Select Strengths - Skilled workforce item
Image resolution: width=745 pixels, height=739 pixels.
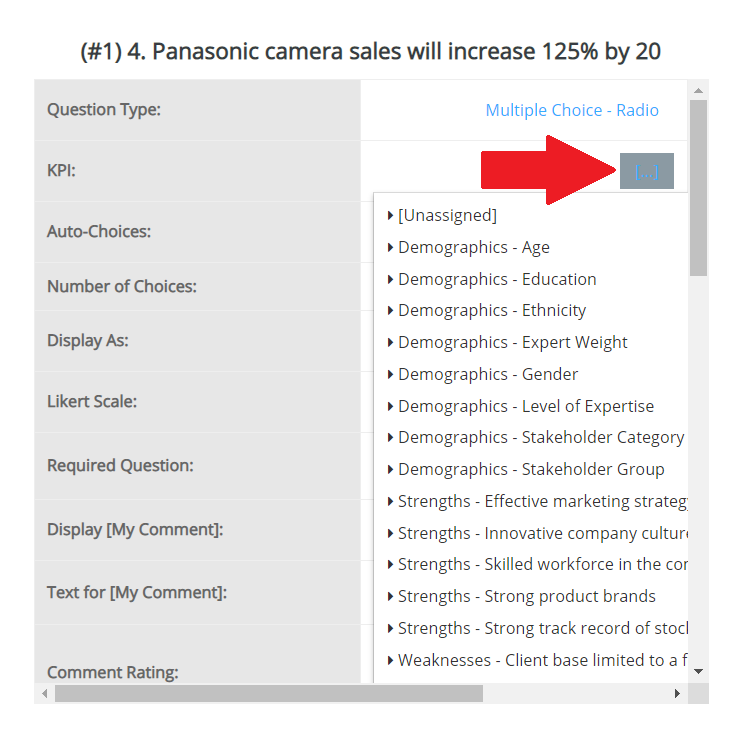tap(540, 564)
